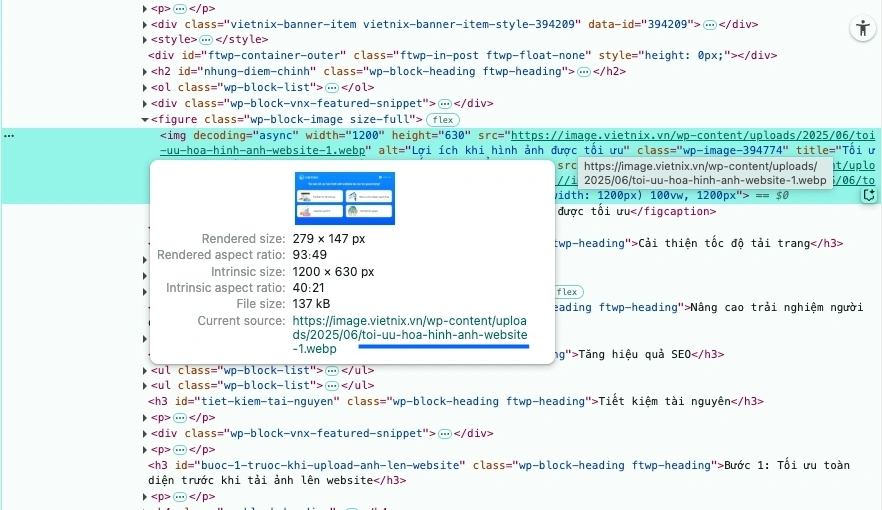Click the "== $0" marker on the img row
882x510 pixels.
(x=772, y=196)
